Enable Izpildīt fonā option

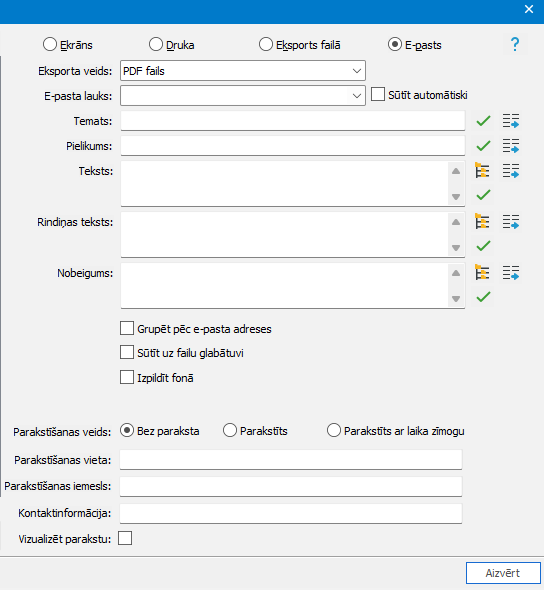(127, 377)
